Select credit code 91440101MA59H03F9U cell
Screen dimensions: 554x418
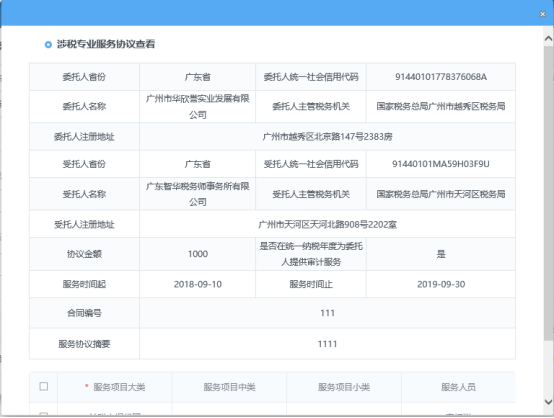tap(441, 164)
